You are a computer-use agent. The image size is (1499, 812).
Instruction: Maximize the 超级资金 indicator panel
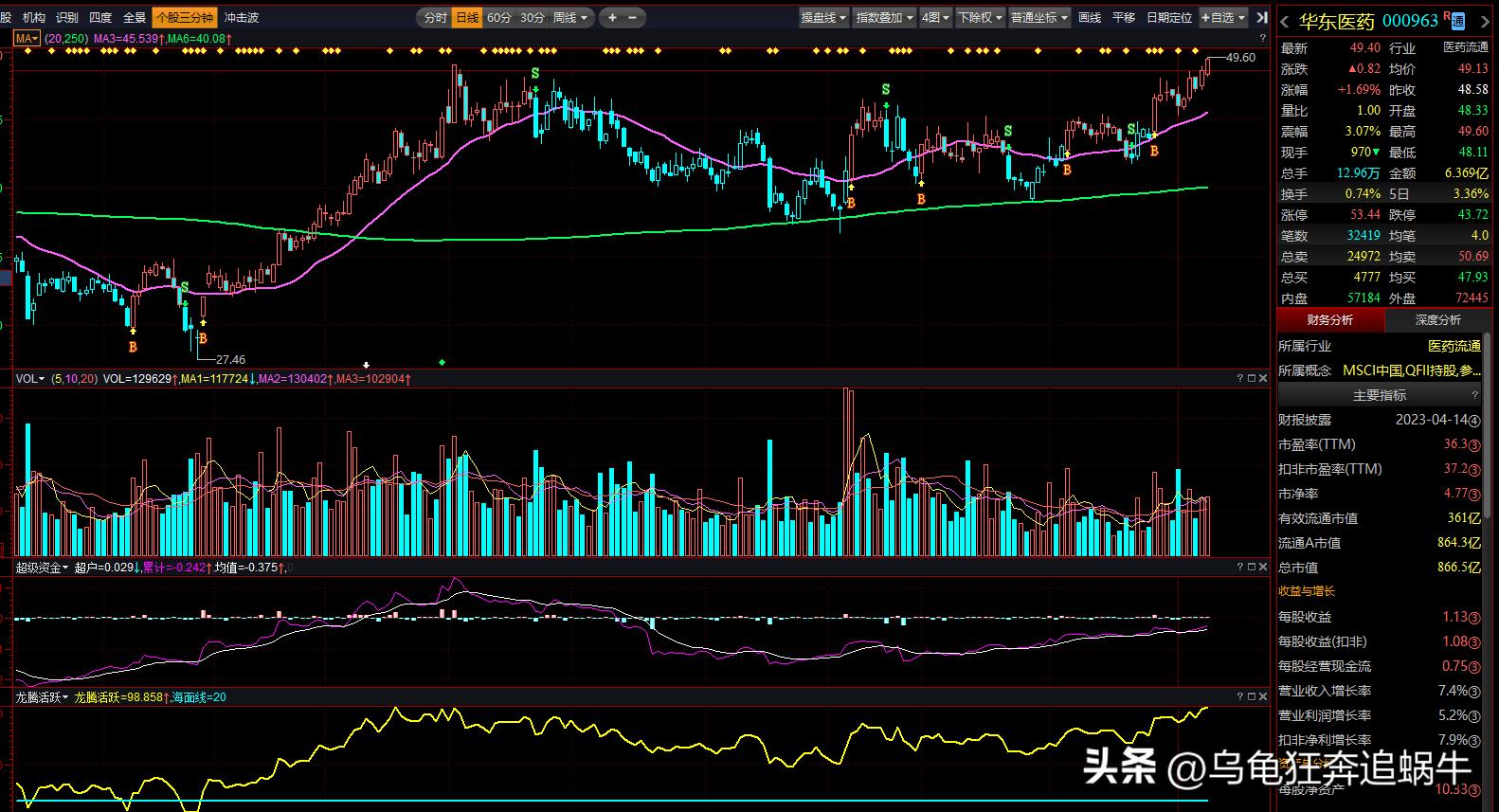(x=1251, y=567)
